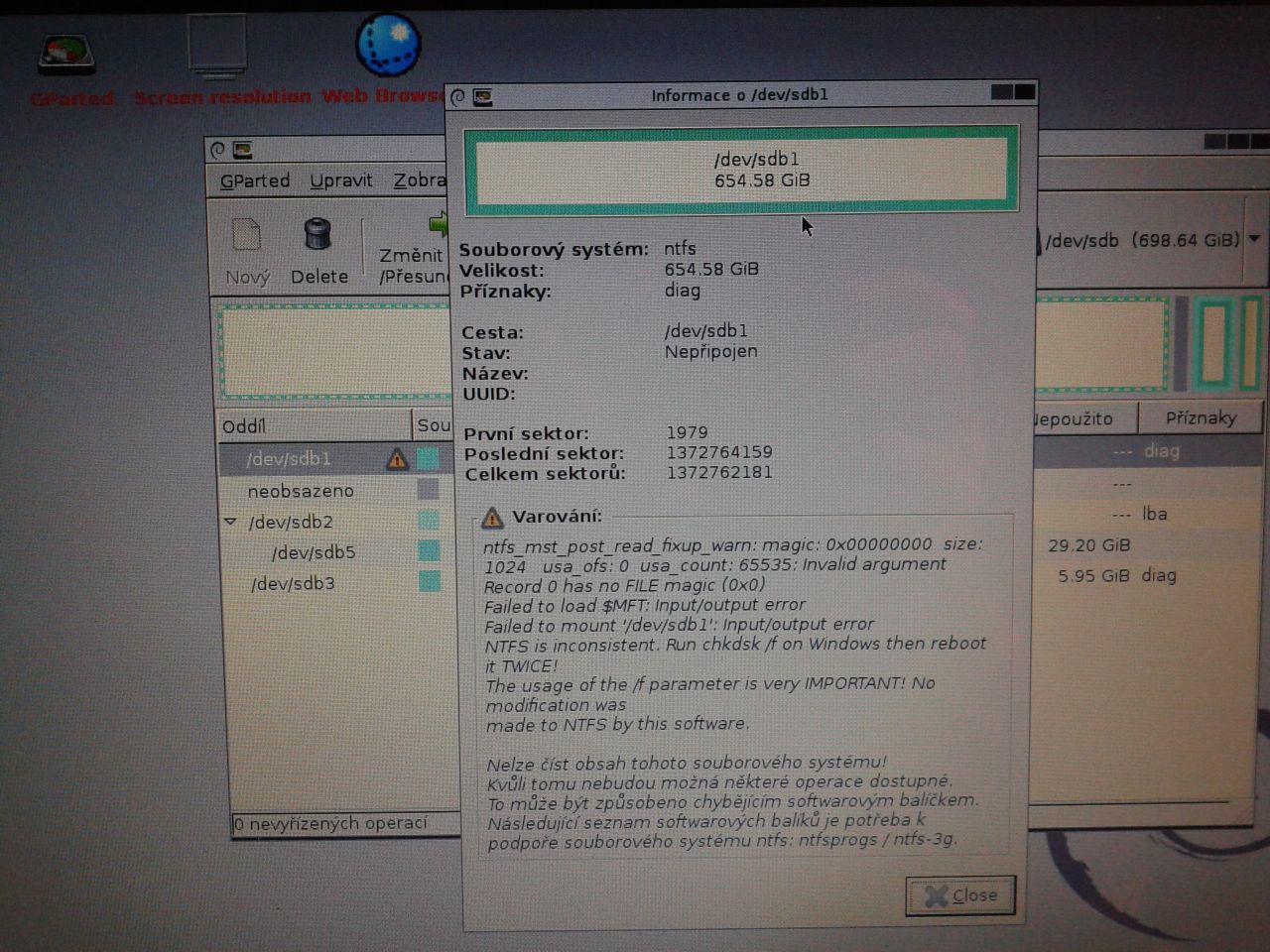Click the total sectors value 1372762181
The width and height of the screenshot is (1270, 952).
pyautogui.click(x=719, y=472)
